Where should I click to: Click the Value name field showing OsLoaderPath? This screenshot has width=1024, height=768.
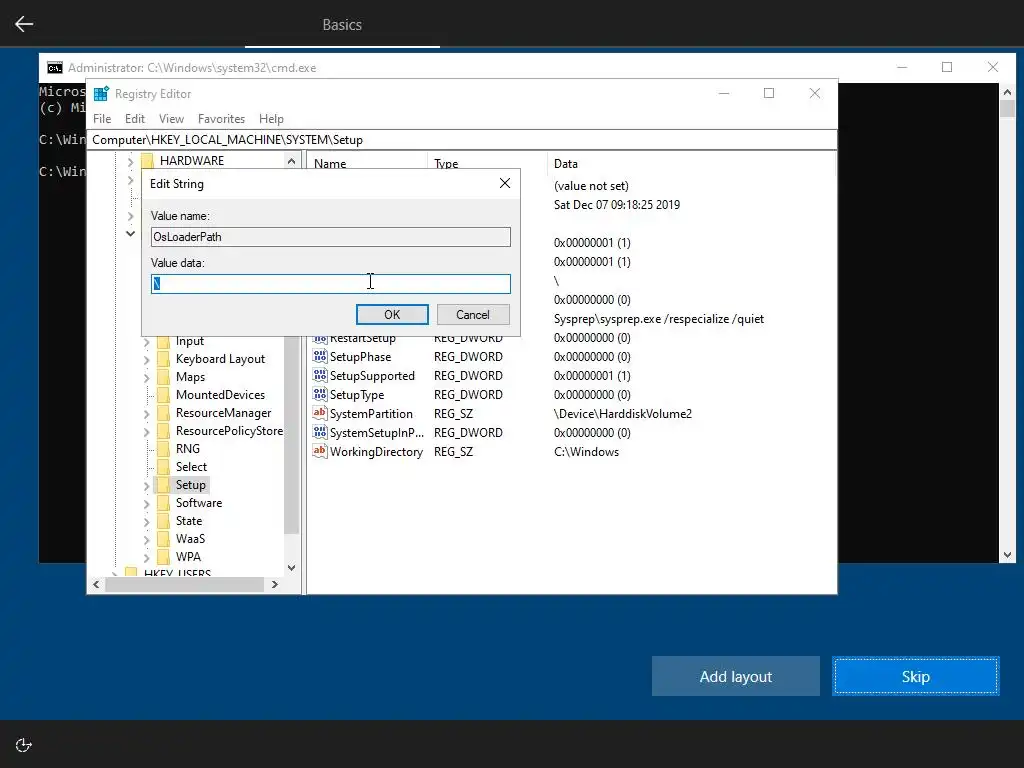click(x=330, y=237)
